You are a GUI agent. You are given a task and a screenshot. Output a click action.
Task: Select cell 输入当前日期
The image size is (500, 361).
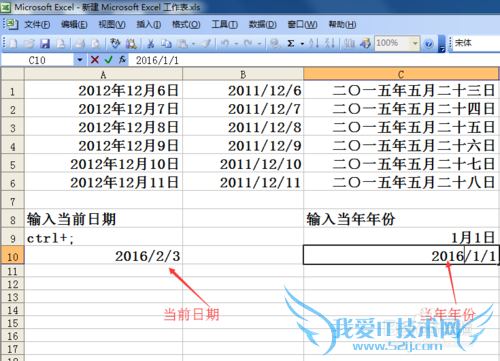[103, 219]
